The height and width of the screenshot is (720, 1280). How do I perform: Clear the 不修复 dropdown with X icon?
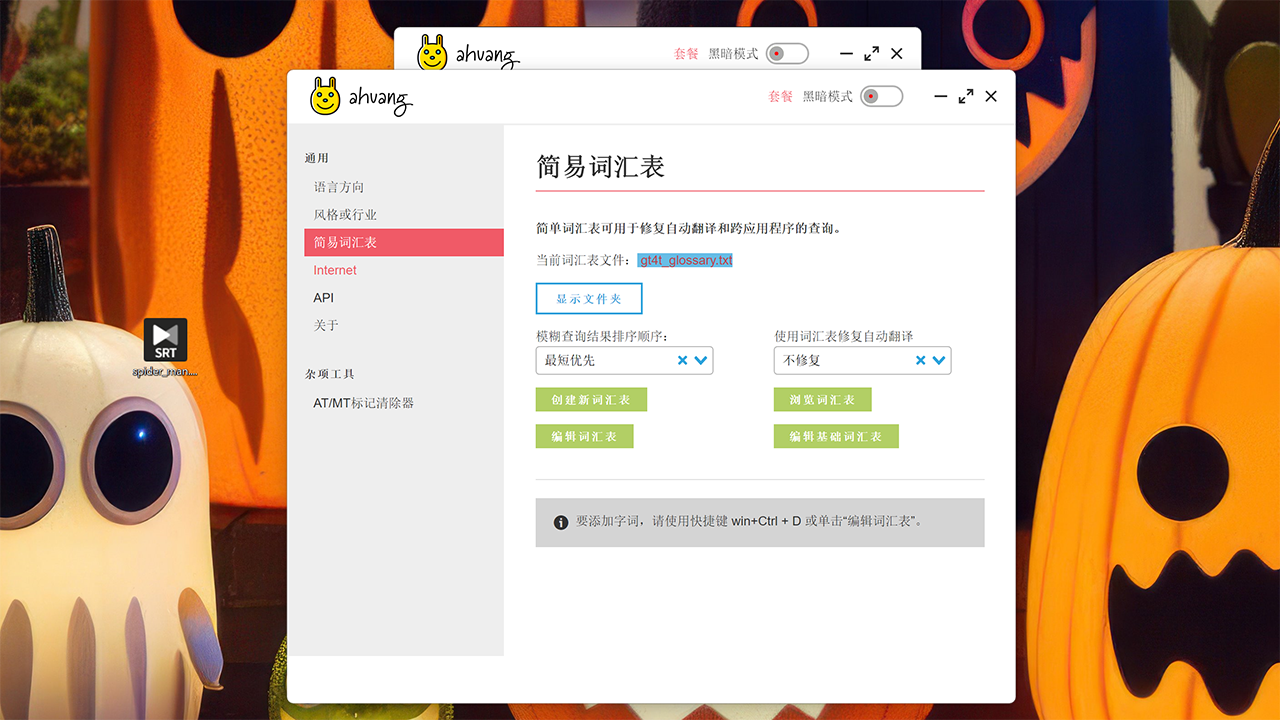point(921,360)
